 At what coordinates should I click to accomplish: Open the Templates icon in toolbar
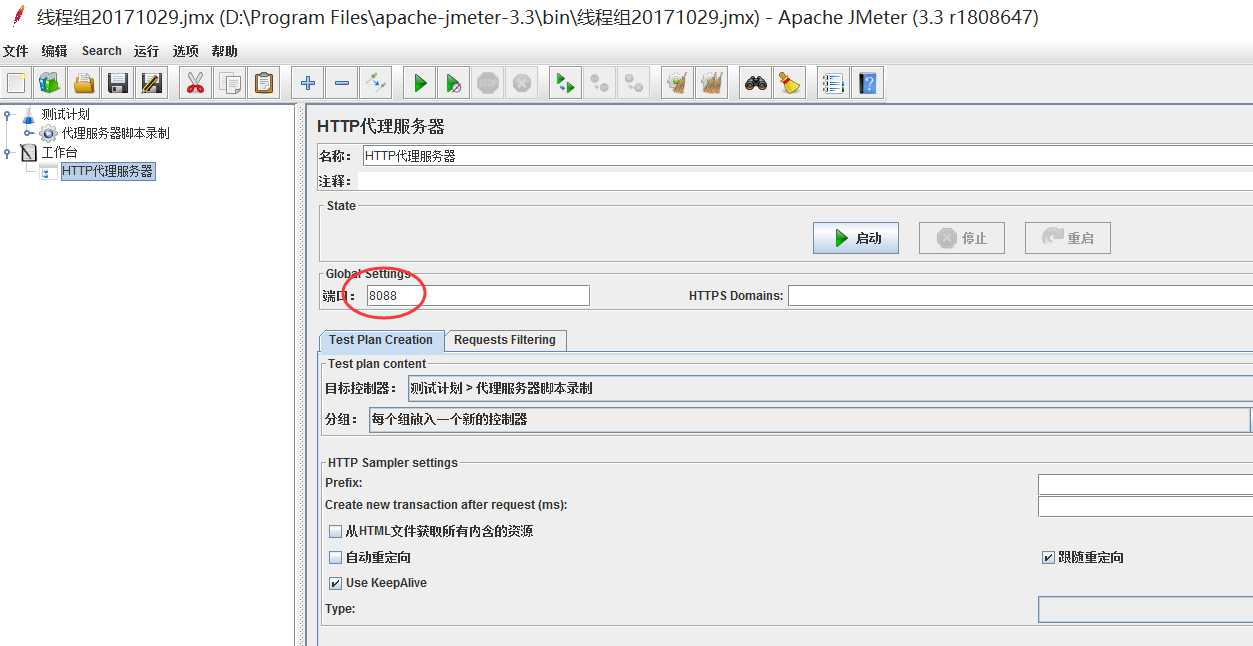[x=50, y=83]
